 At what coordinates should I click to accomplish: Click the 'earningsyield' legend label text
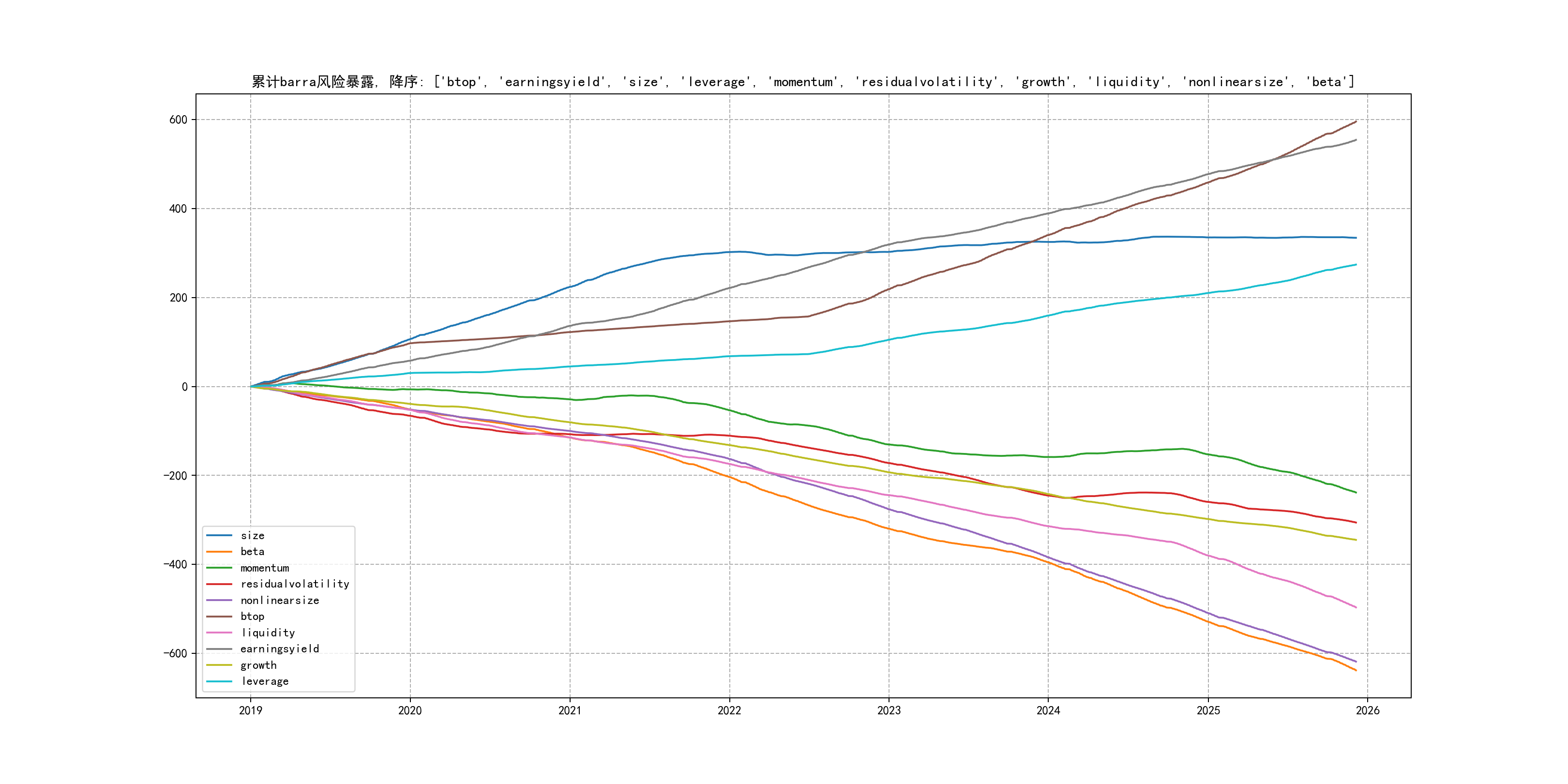[279, 649]
